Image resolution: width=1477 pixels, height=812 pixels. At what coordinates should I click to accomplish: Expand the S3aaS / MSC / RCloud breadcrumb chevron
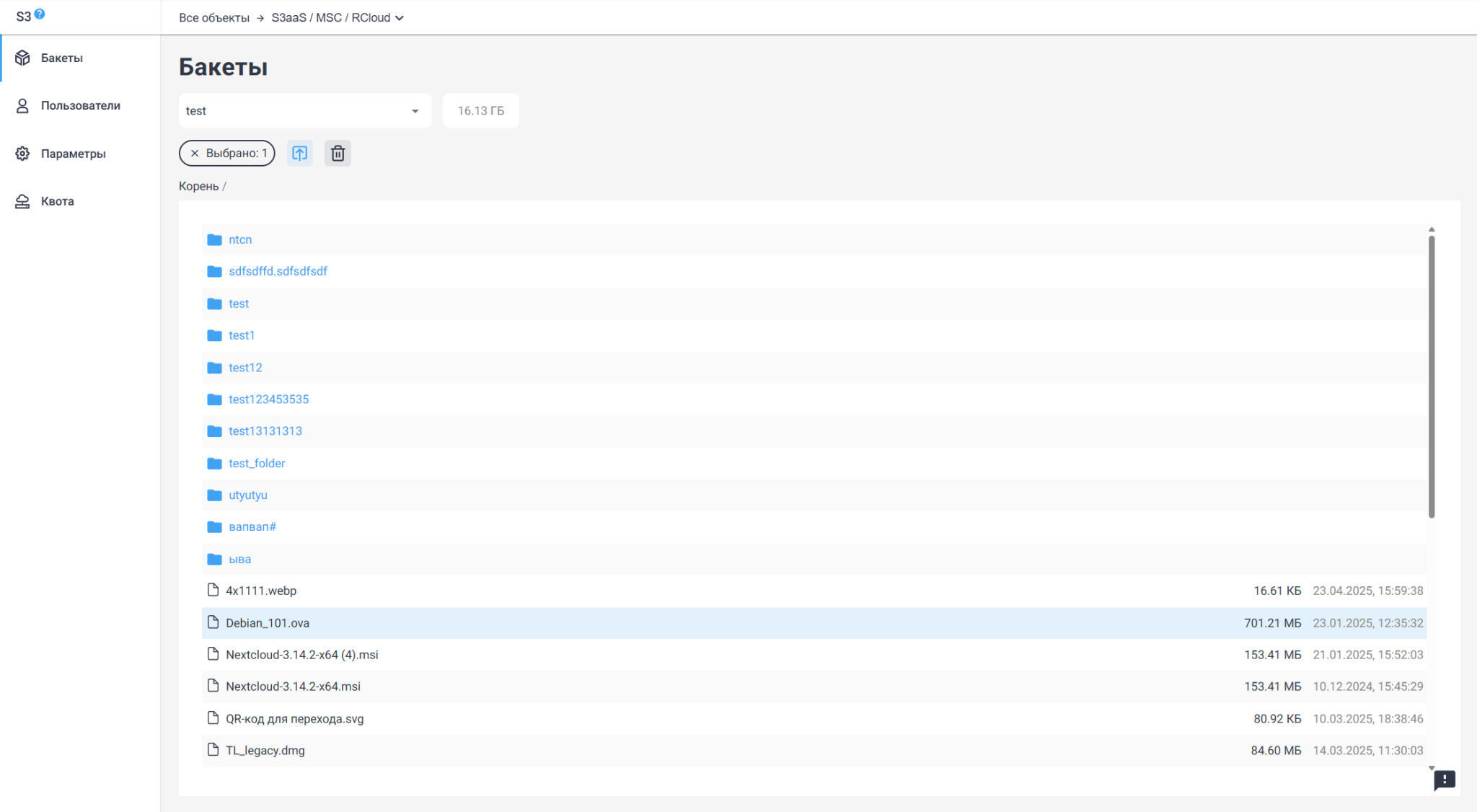point(400,18)
